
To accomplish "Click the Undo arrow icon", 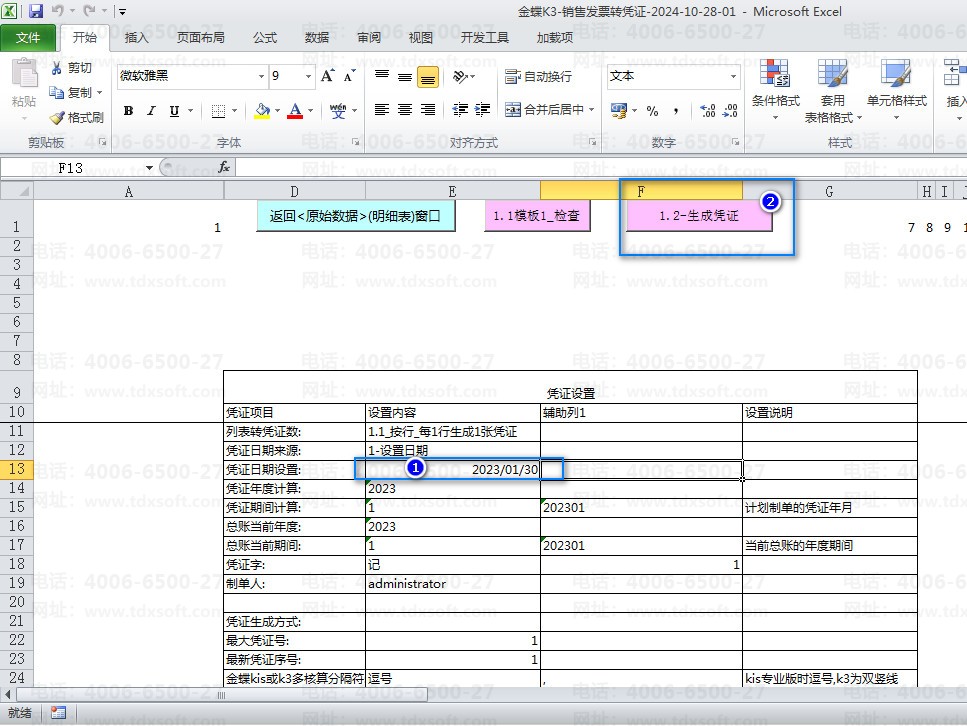I will (x=57, y=11).
